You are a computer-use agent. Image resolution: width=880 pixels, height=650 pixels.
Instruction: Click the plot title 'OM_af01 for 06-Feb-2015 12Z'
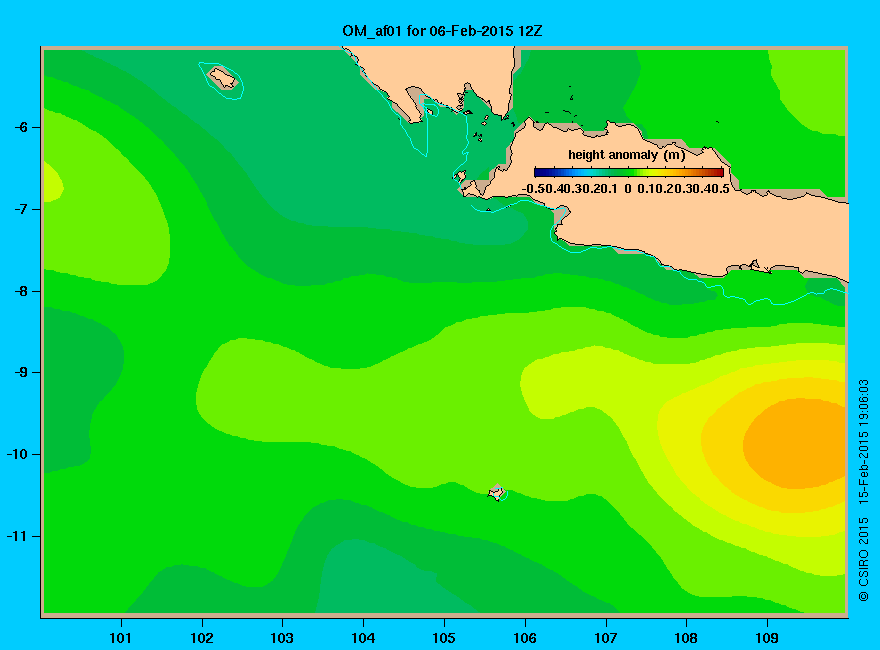point(442,31)
